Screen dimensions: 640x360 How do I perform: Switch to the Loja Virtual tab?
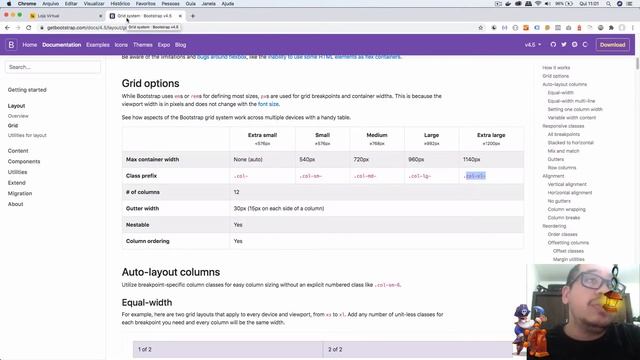(65, 16)
